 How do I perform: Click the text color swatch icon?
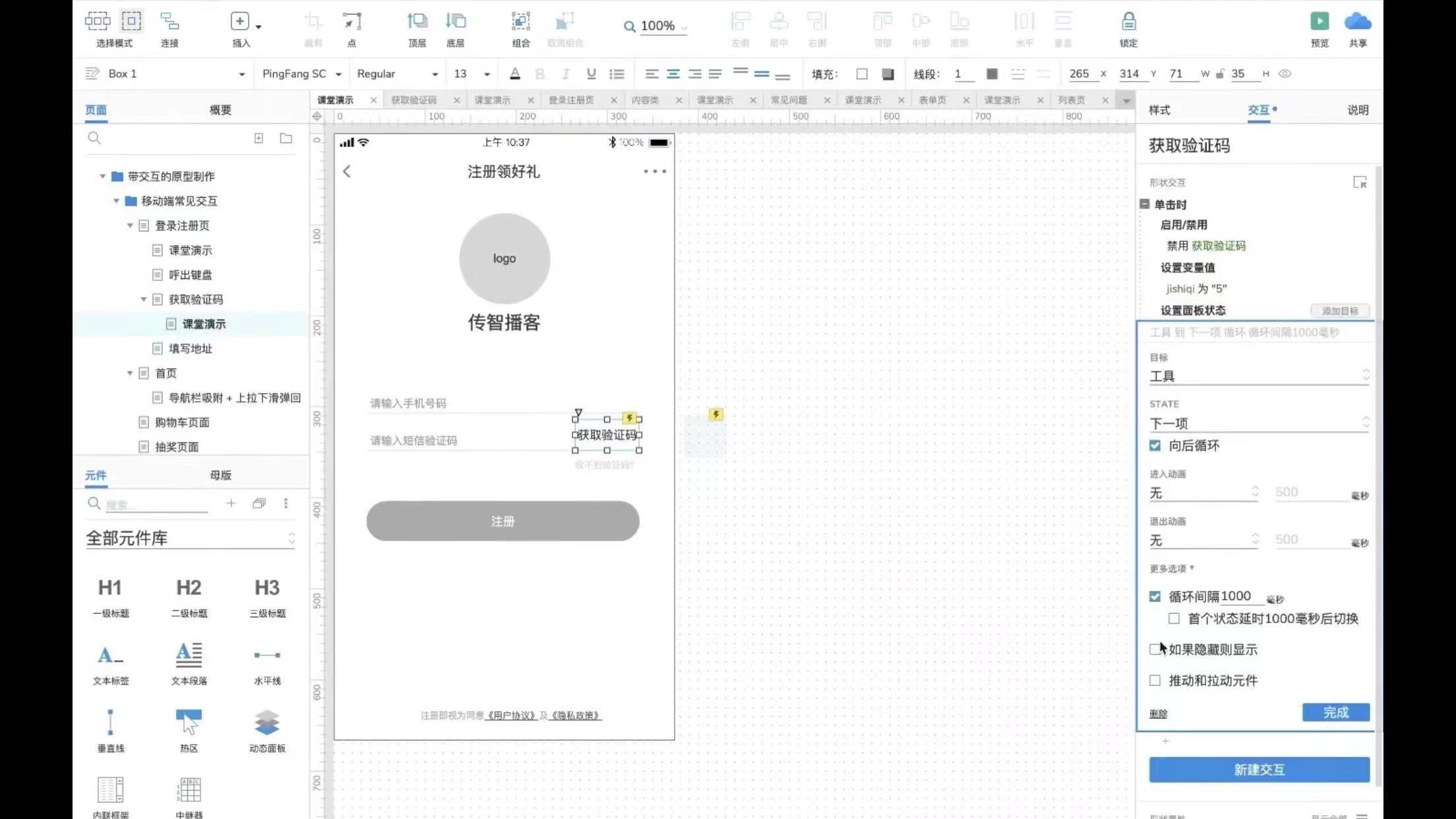[515, 74]
